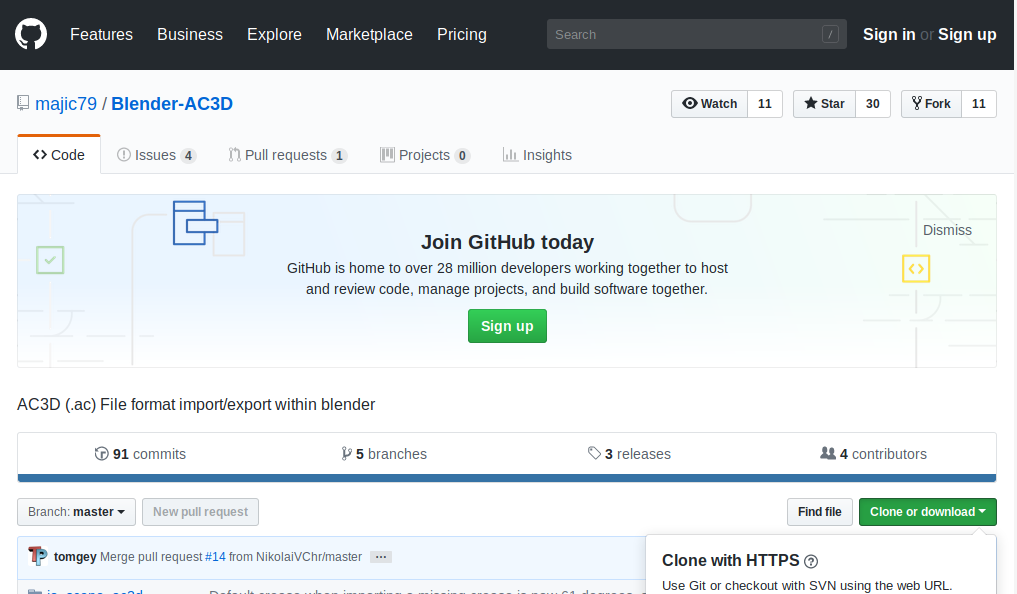Open the Branch: master dropdown
The image size is (1017, 594).
coord(77,512)
